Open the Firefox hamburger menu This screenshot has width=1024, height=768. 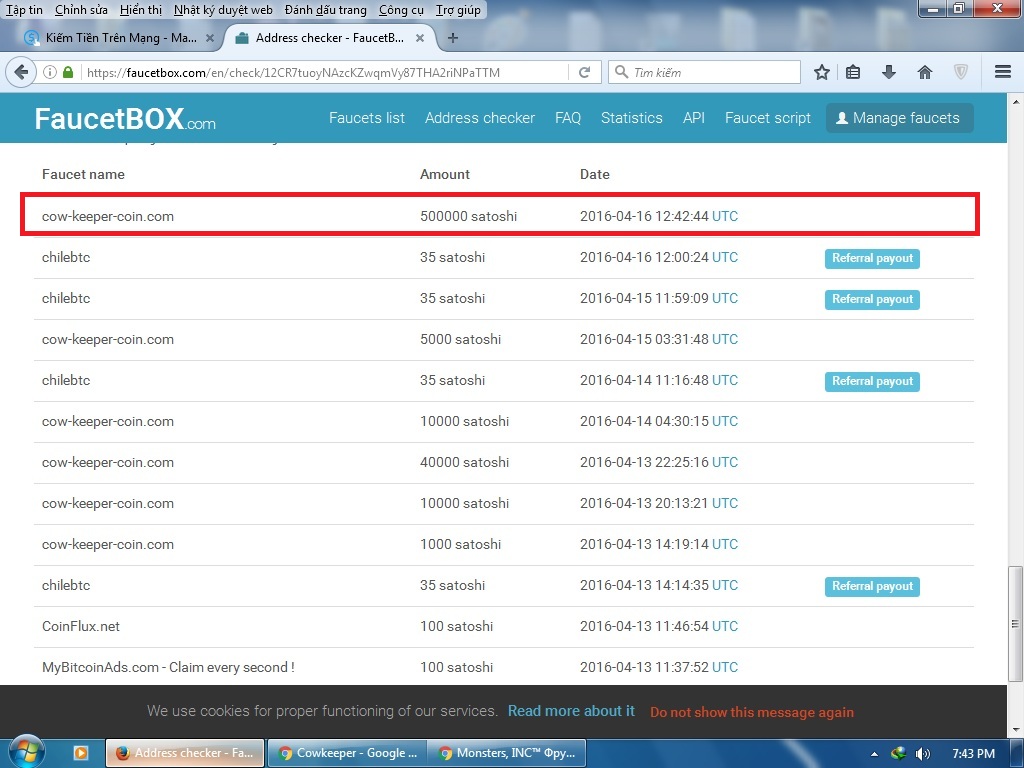pyautogui.click(x=1002, y=72)
